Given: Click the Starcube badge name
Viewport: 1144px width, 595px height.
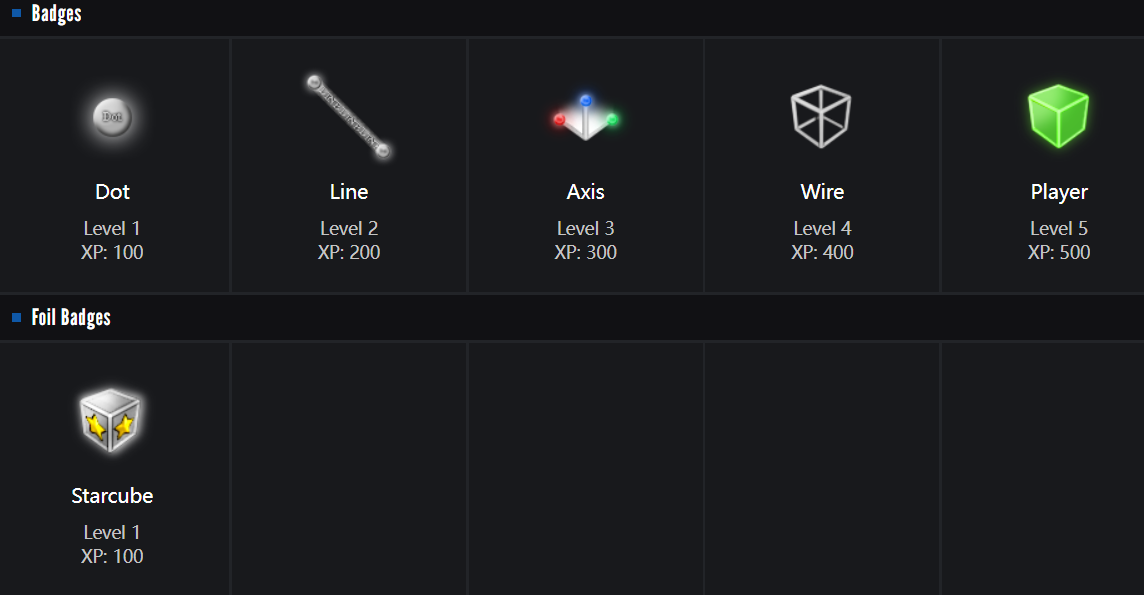Looking at the screenshot, I should click(112, 496).
